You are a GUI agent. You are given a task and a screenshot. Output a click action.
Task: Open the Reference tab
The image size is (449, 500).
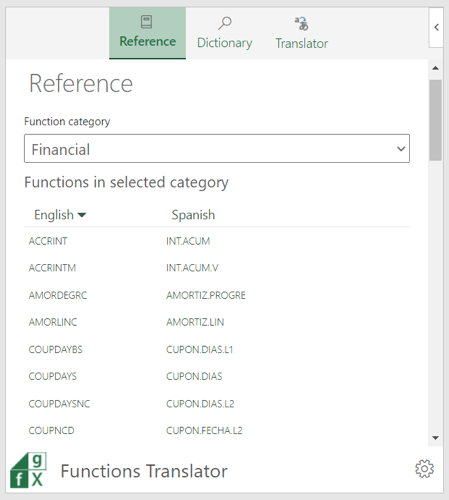[x=147, y=33]
